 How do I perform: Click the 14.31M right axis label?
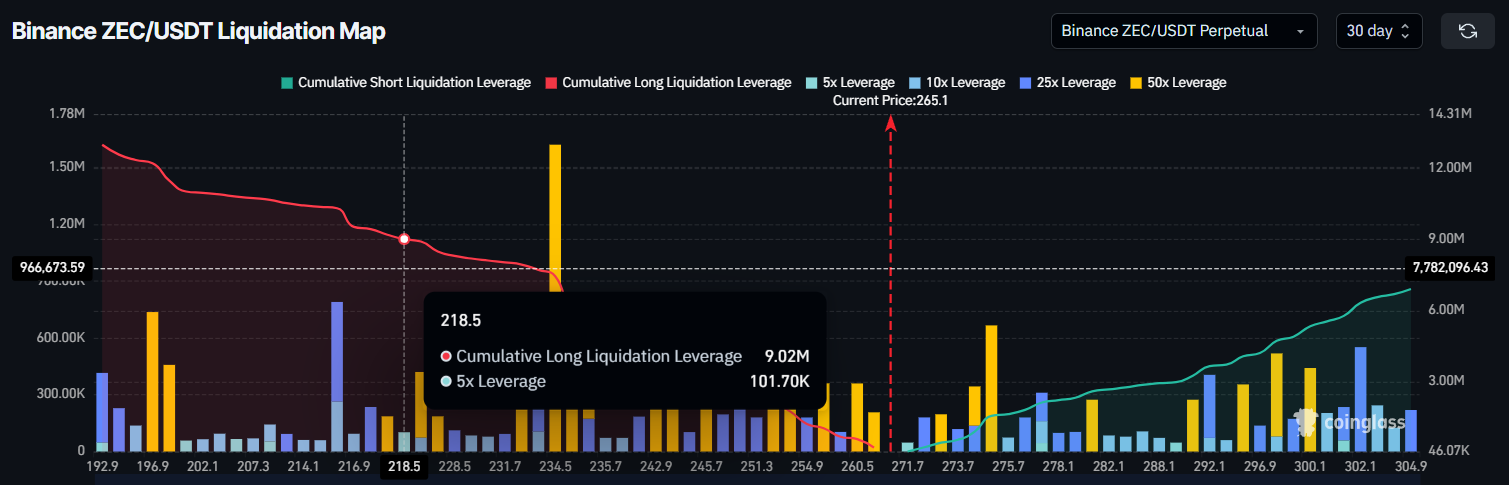[1452, 114]
